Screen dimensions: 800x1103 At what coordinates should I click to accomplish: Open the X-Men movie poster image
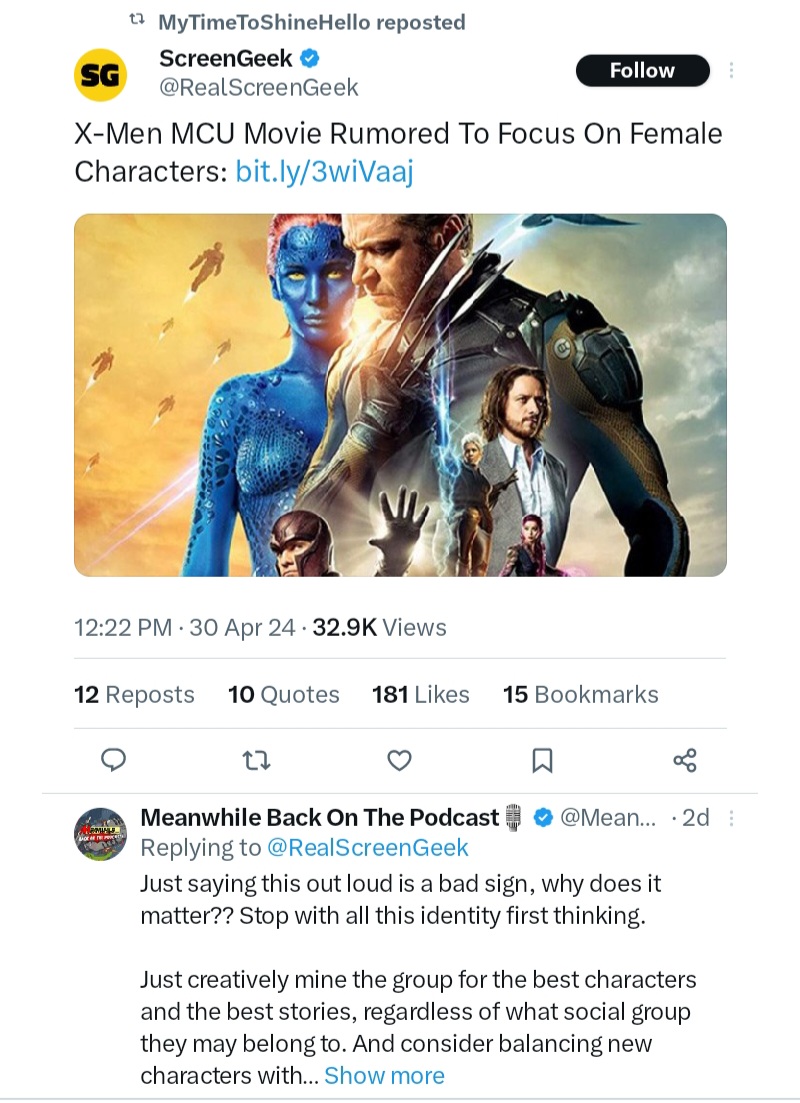pyautogui.click(x=400, y=394)
